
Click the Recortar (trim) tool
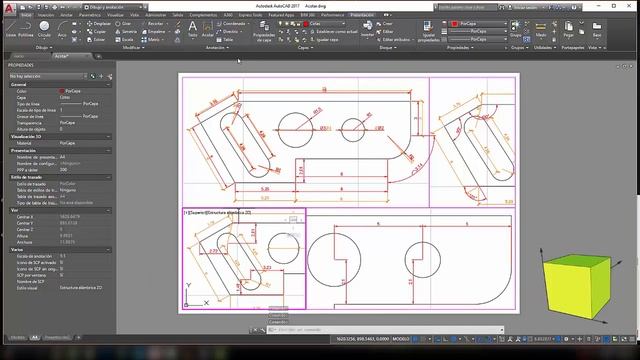[x=152, y=24]
